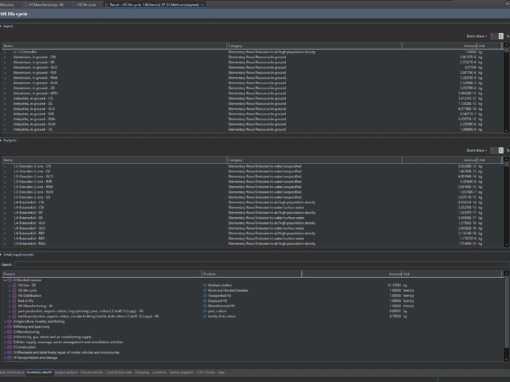The image size is (510, 382).
Task: Expand the HS Use - DE process row
Action: click(9, 285)
